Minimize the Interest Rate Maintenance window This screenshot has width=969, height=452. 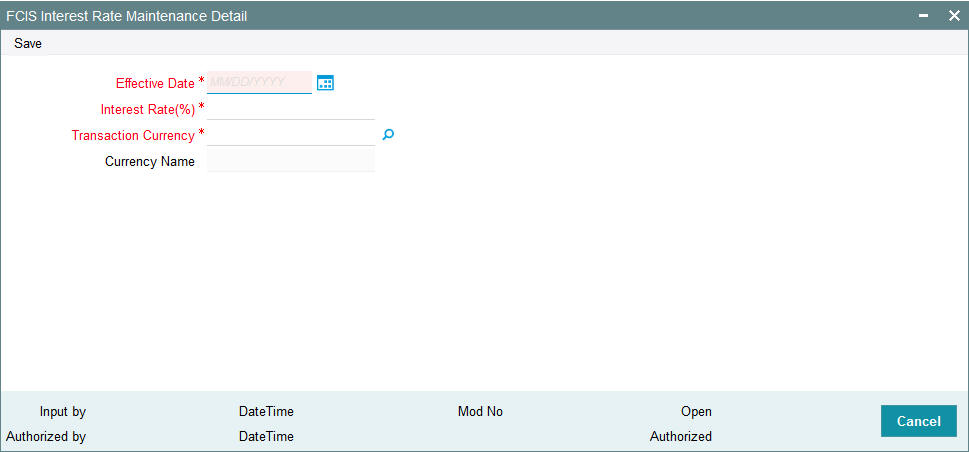point(923,16)
